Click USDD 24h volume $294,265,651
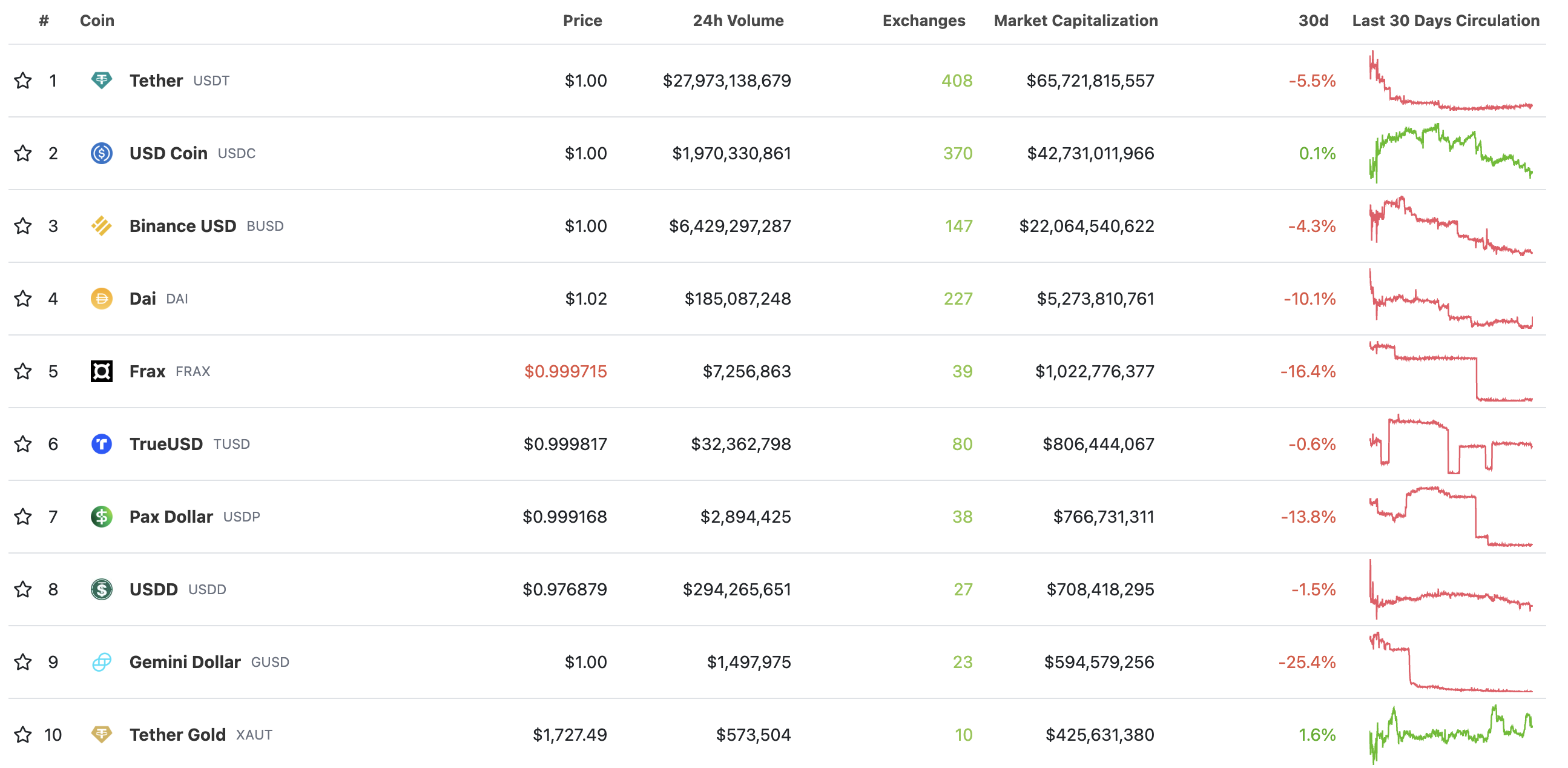Screen dimensions: 1568x768 point(737,589)
